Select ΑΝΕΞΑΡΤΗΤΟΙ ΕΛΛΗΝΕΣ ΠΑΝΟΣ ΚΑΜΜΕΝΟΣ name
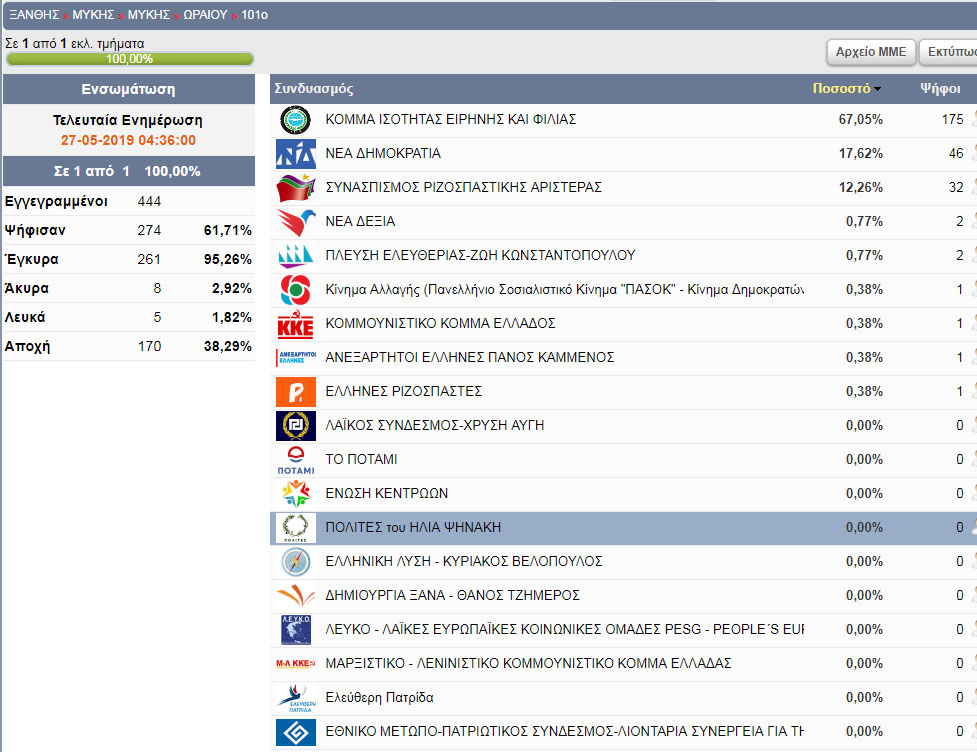This screenshot has width=977, height=752. coord(469,357)
